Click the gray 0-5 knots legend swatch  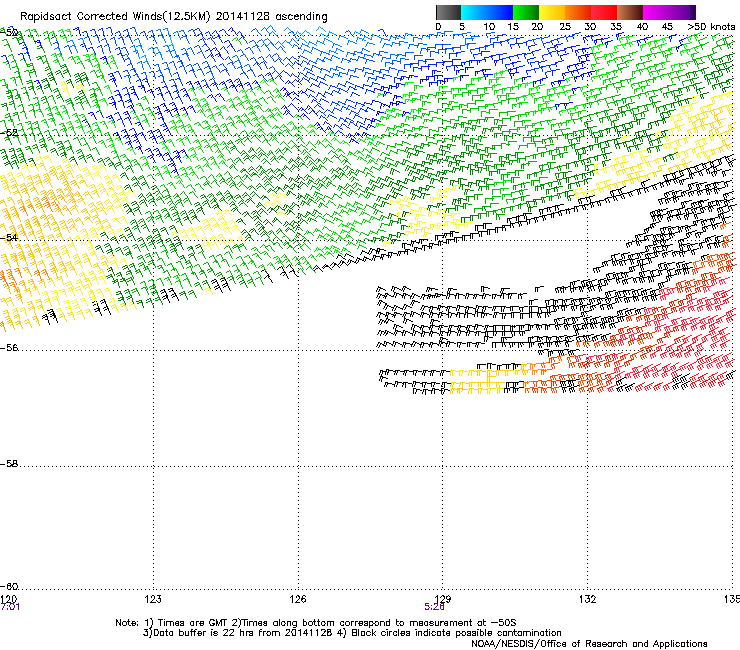pyautogui.click(x=448, y=12)
